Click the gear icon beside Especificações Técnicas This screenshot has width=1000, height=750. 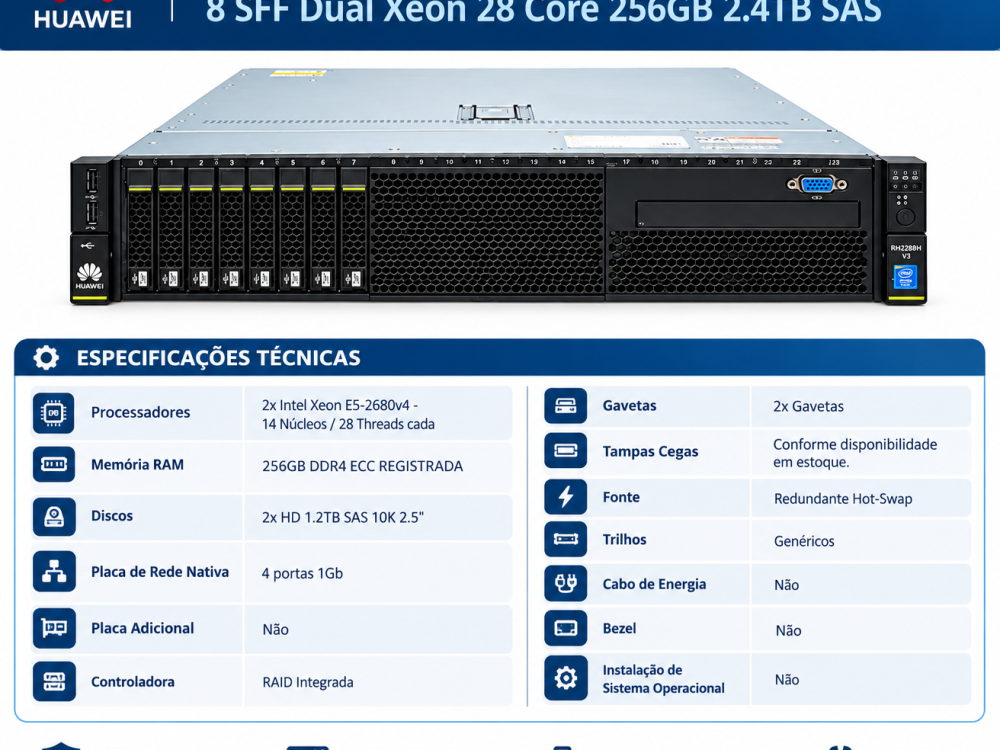46,358
